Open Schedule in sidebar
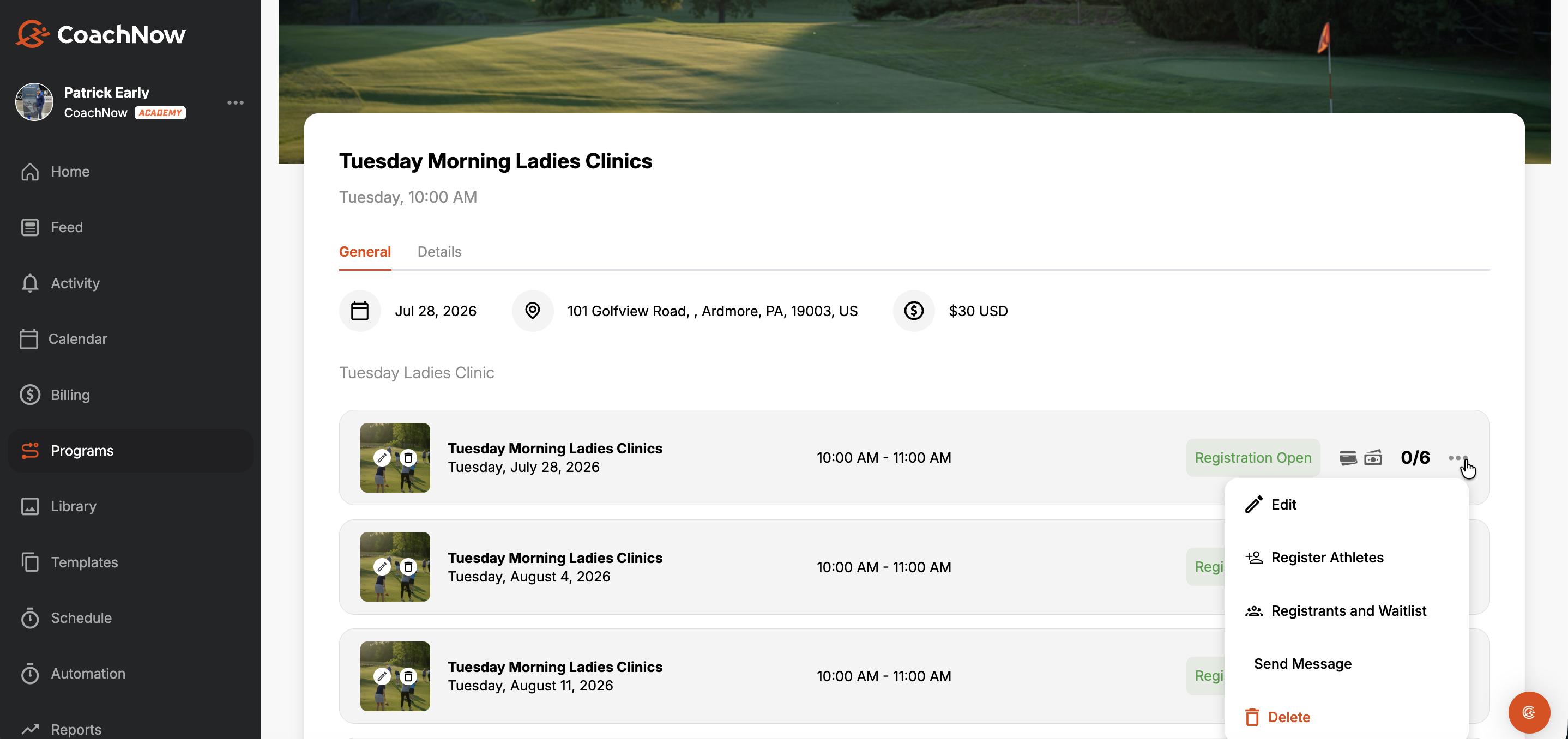The height and width of the screenshot is (739, 1568). 82,617
